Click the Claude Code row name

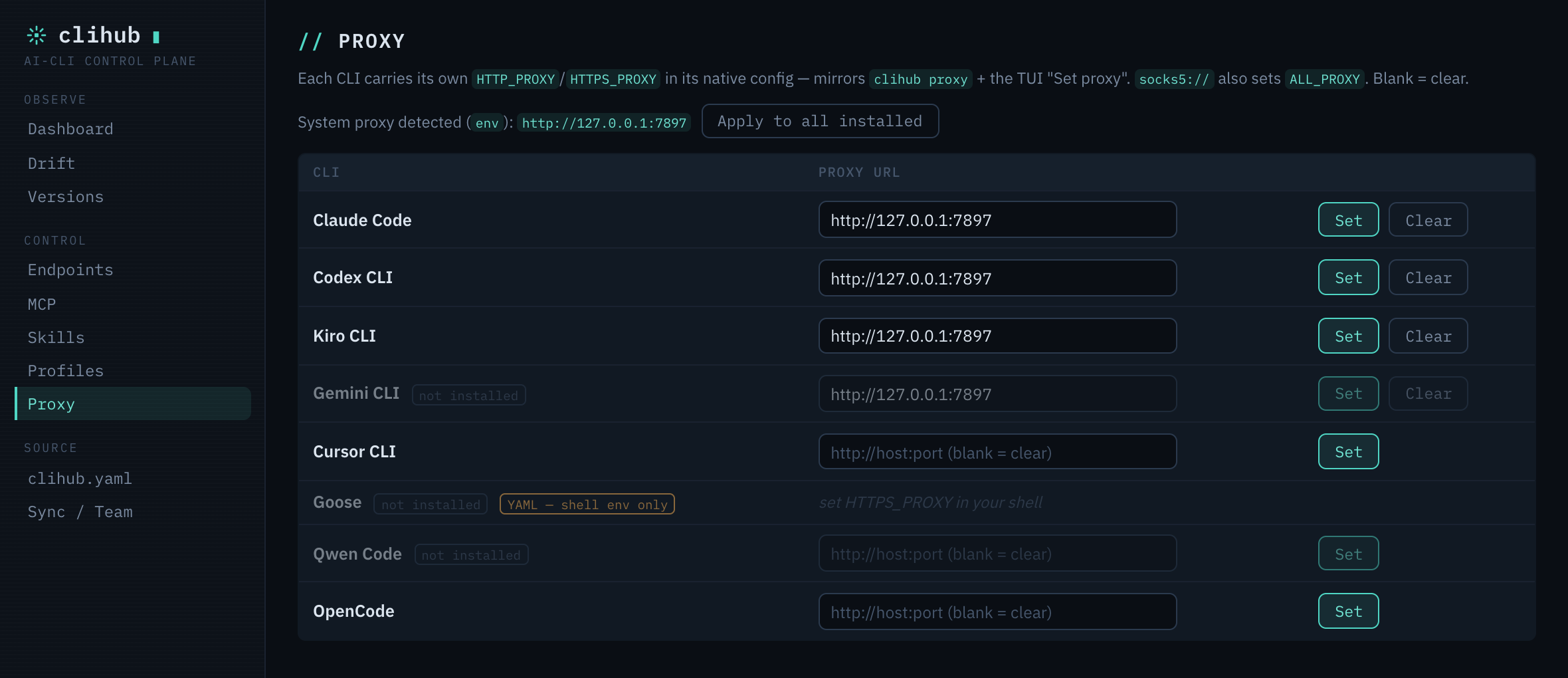point(362,220)
